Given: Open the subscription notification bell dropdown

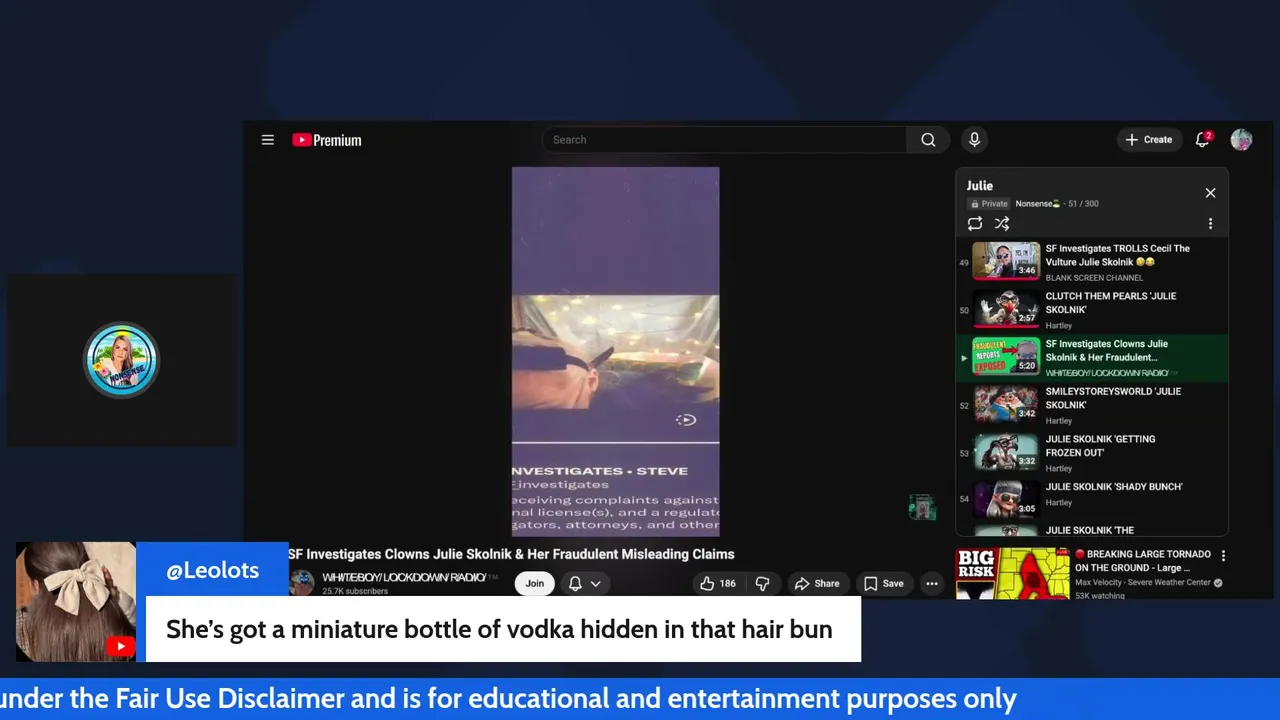Looking at the screenshot, I should 585,584.
